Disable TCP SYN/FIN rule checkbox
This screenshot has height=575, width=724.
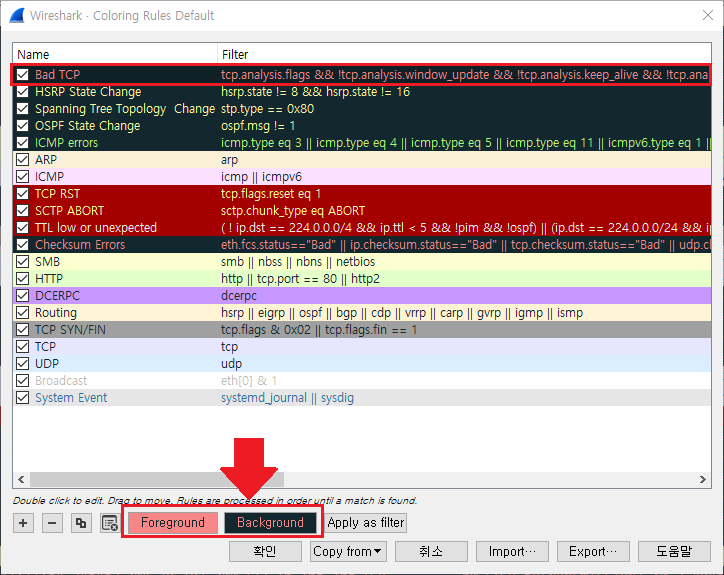coord(23,330)
